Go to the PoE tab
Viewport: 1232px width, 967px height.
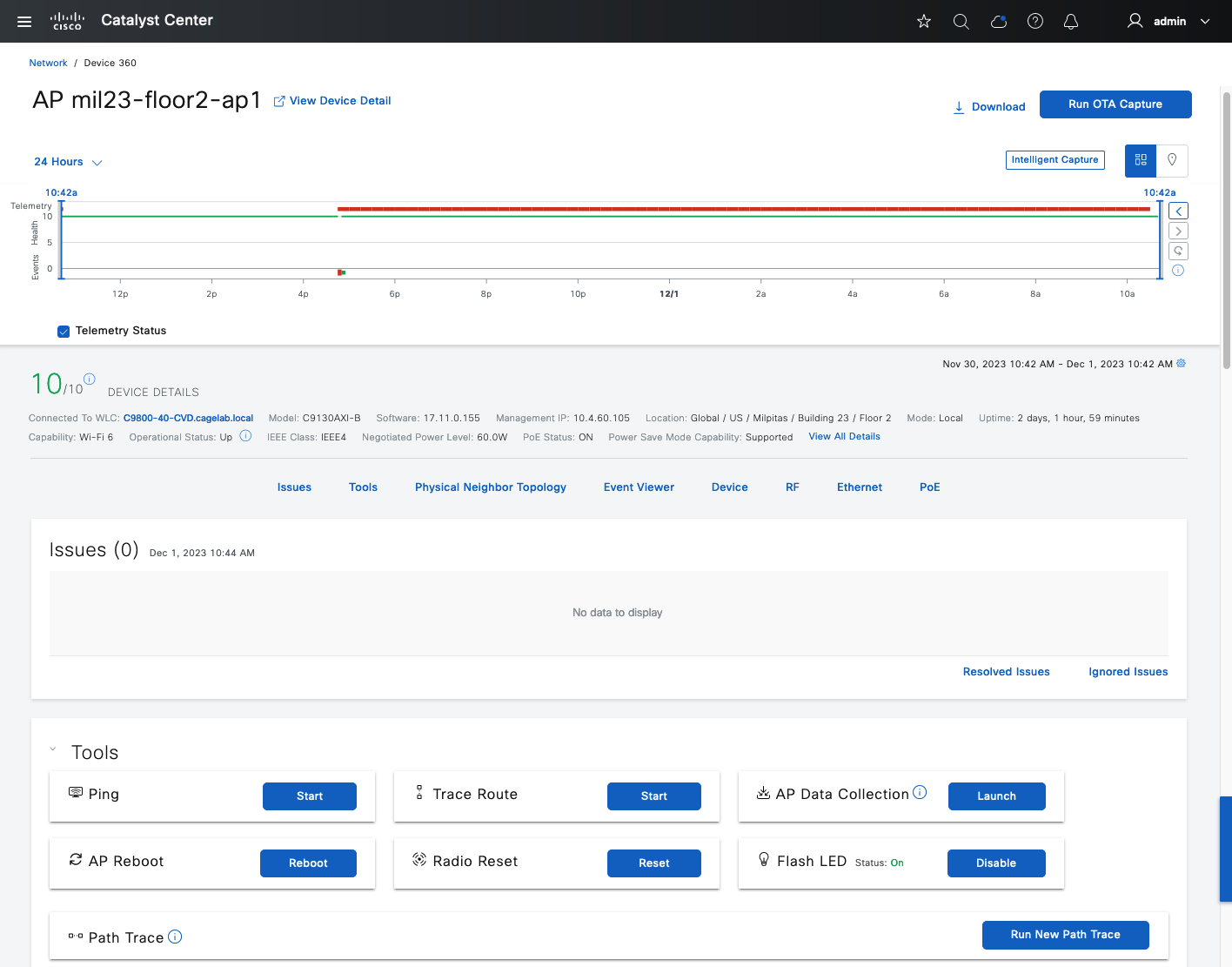tap(929, 487)
